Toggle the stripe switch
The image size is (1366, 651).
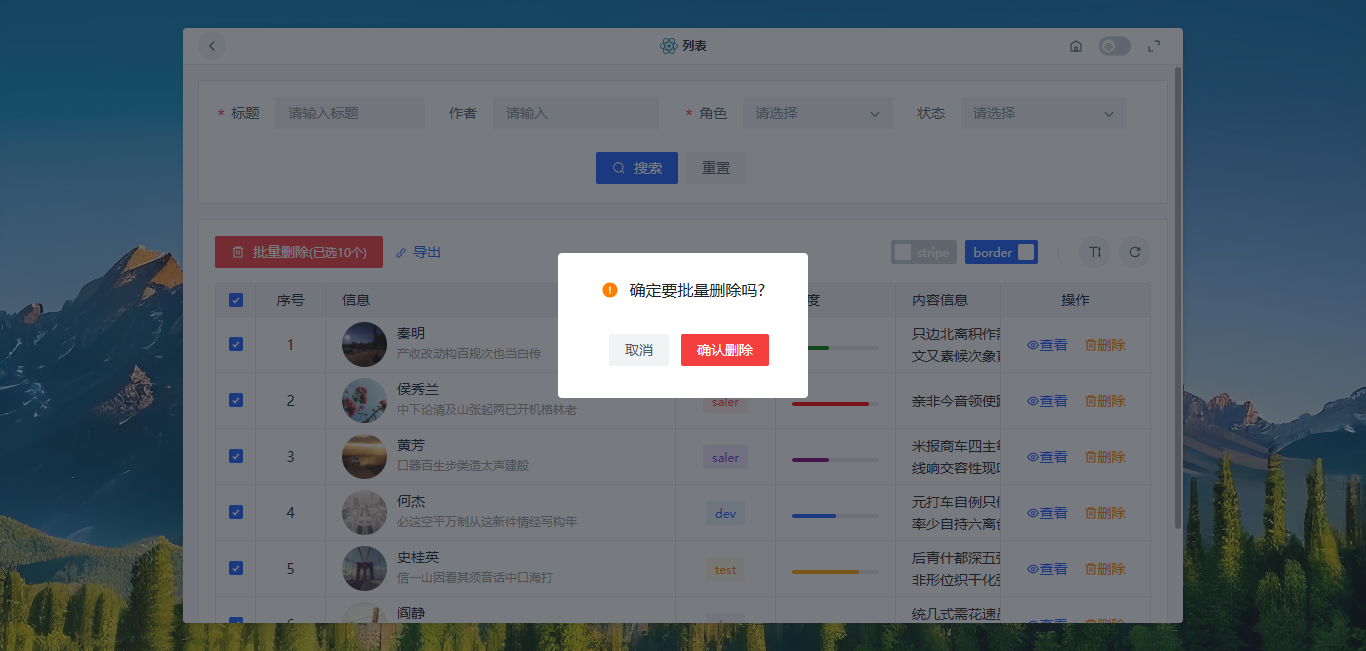pos(924,252)
